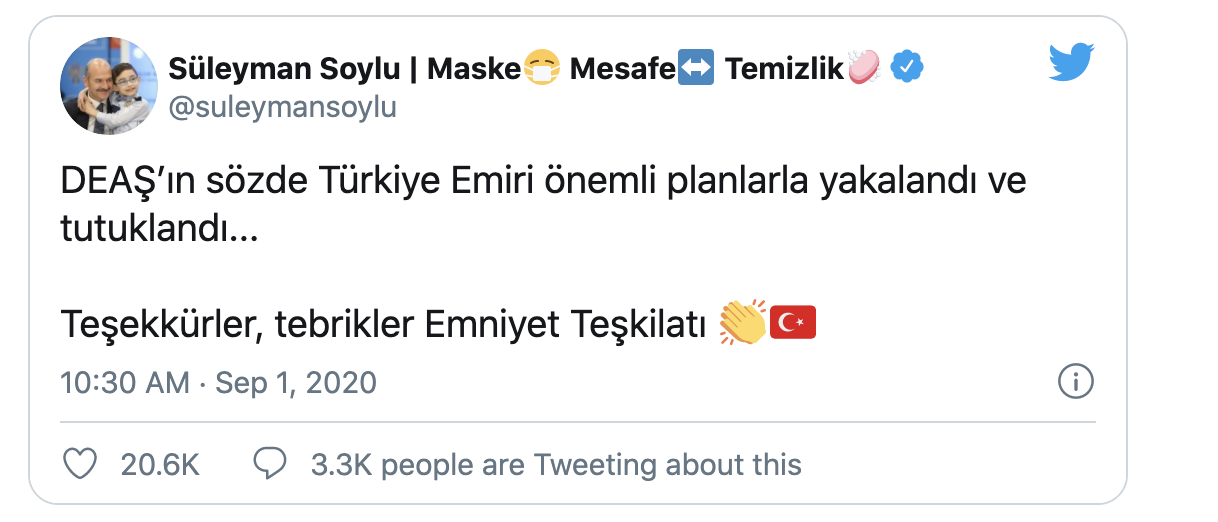
Task: Click the clapping hands emoji
Action: pos(742,324)
